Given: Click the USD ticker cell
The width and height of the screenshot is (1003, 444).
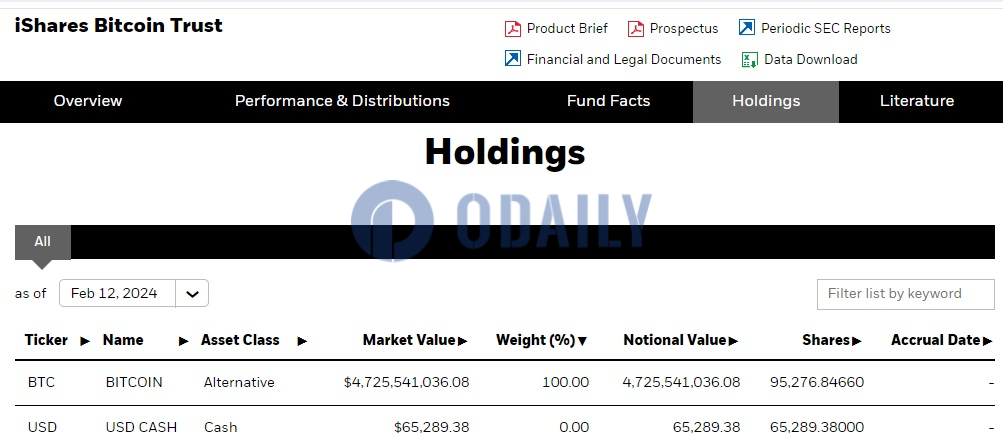Looking at the screenshot, I should [x=42, y=427].
